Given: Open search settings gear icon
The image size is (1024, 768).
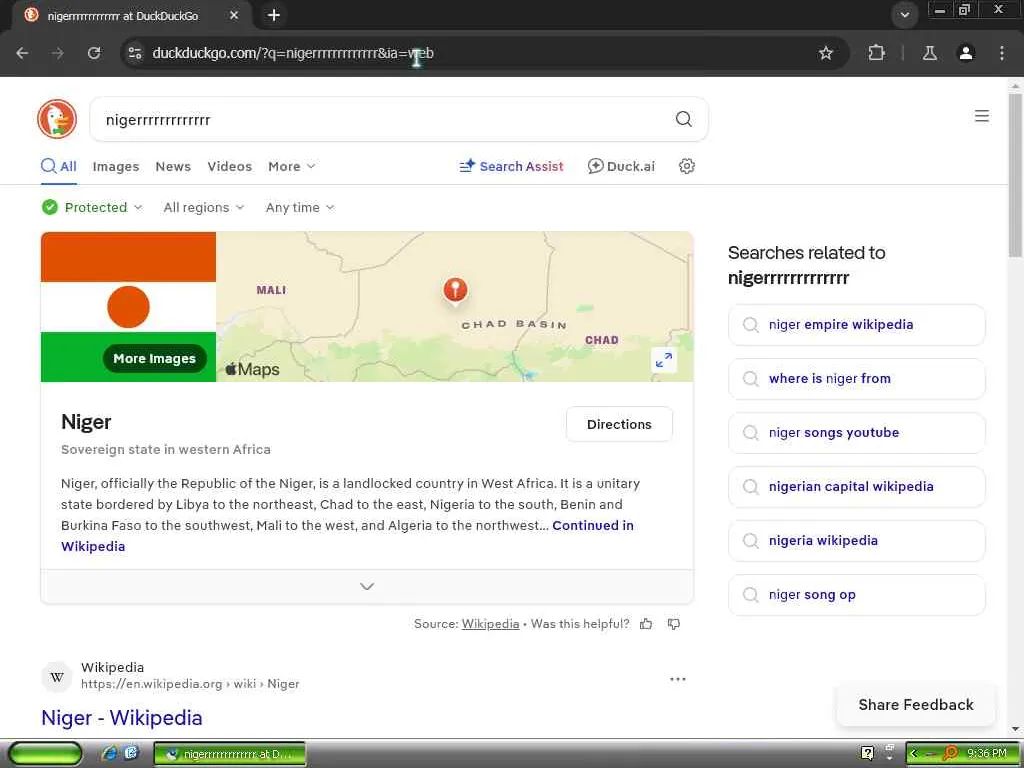Looking at the screenshot, I should (686, 166).
